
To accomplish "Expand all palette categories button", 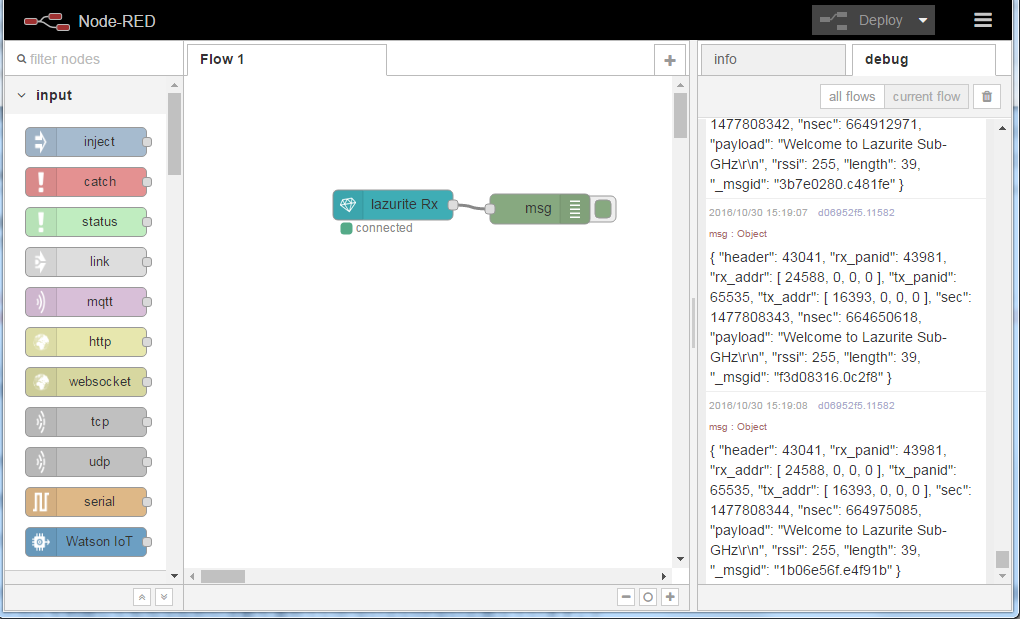I will 163,597.
